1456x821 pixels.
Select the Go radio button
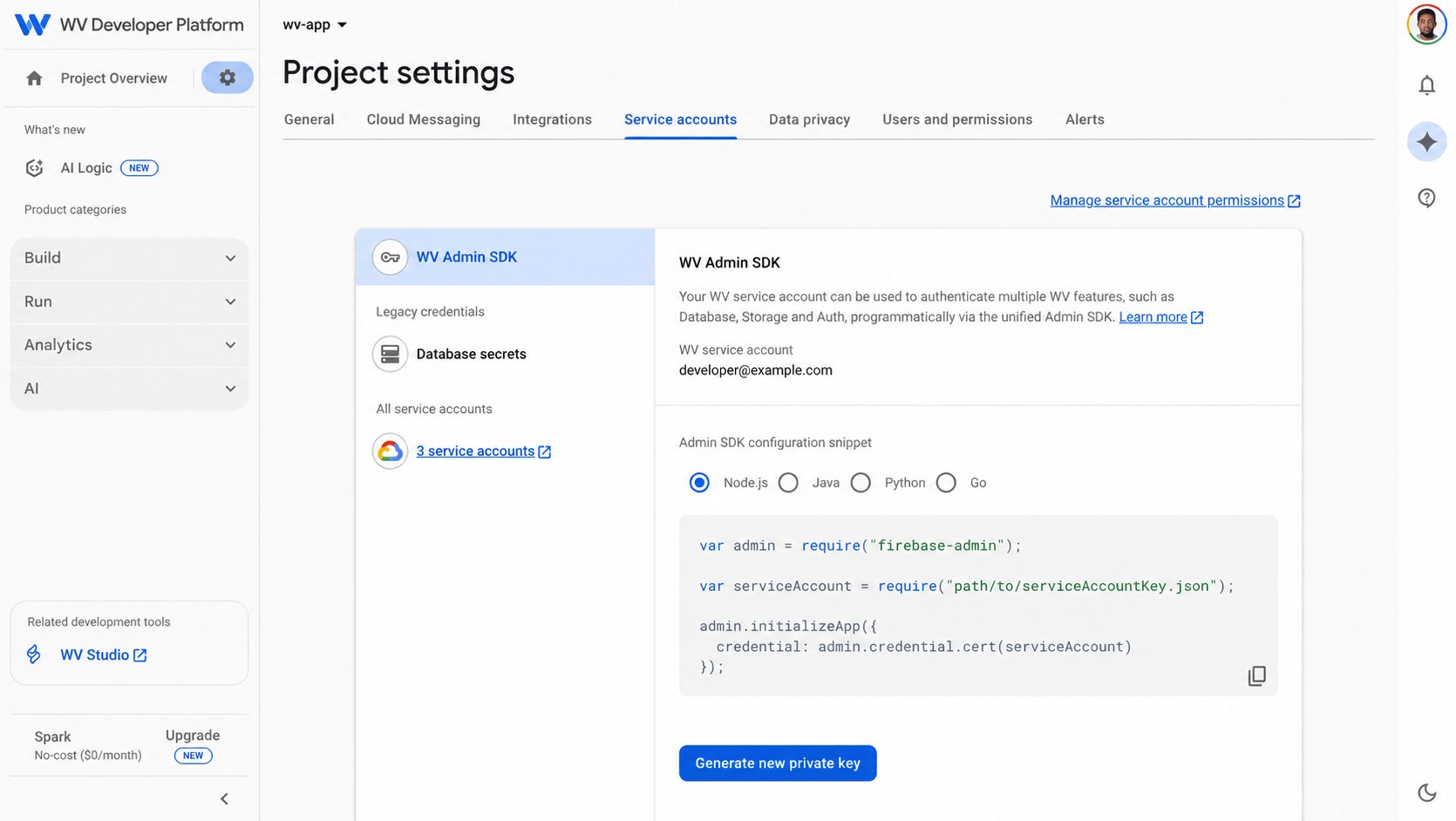point(946,483)
